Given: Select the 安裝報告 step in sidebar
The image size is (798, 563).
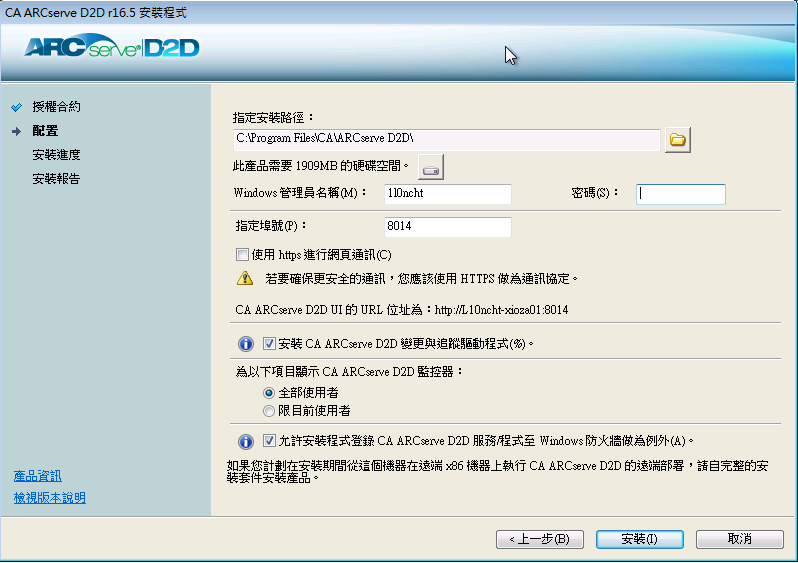Looking at the screenshot, I should point(56,179).
